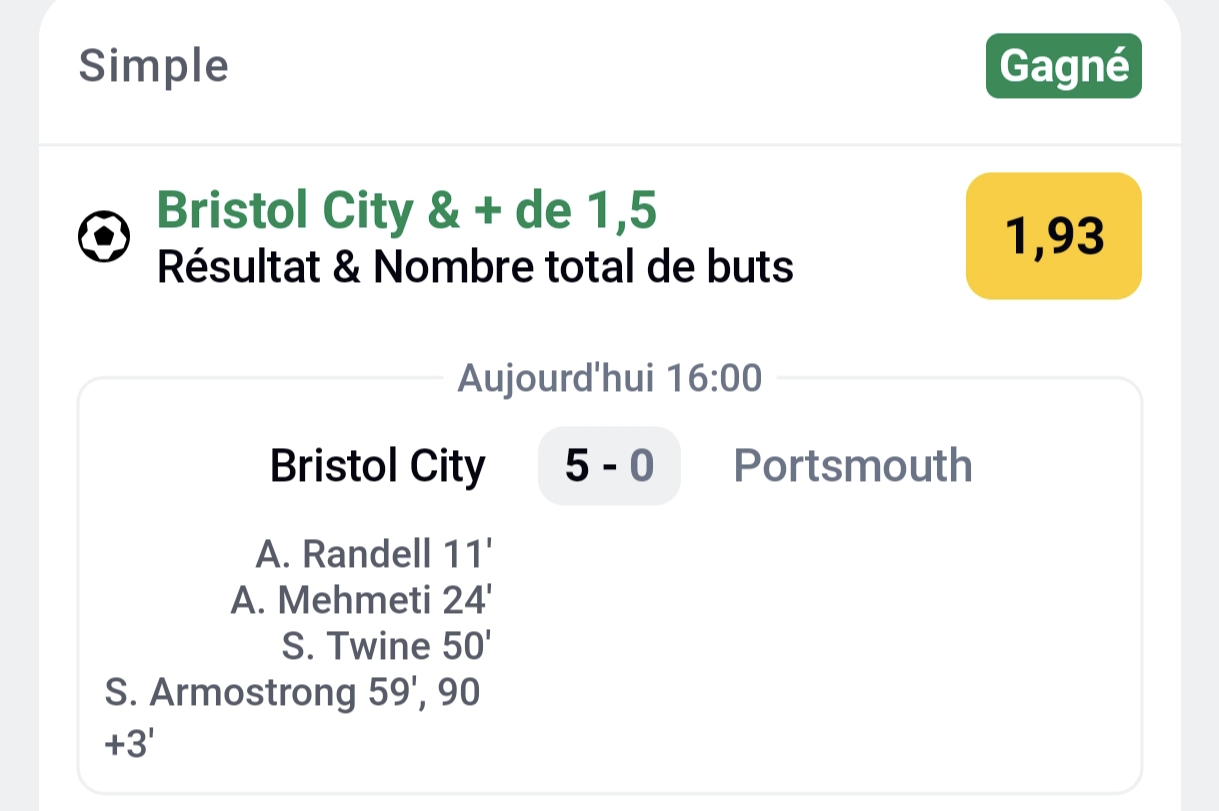Open the Résultat & Nombre total de buts market

[x=475, y=266]
